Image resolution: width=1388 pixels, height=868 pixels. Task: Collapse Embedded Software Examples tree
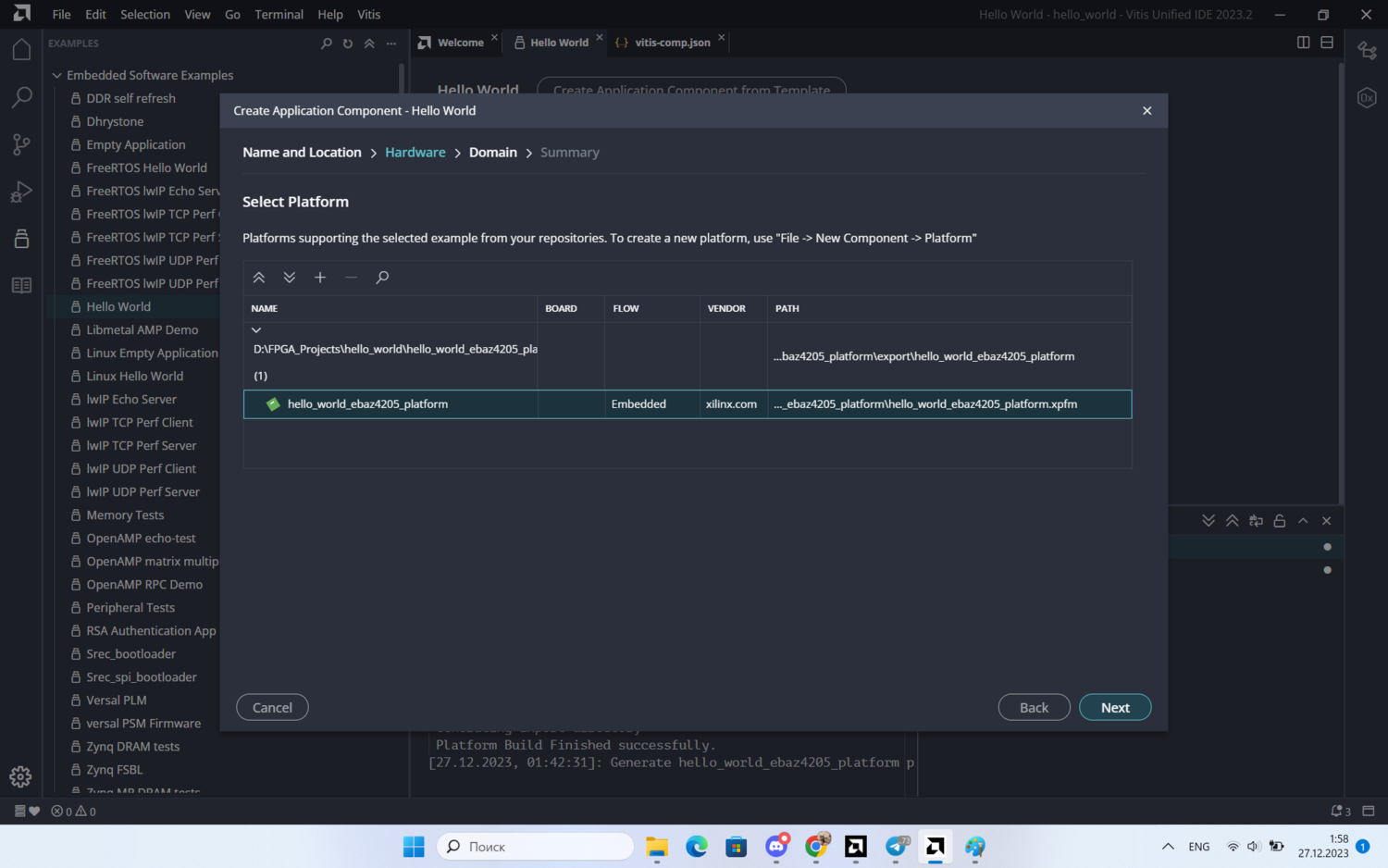click(x=57, y=76)
